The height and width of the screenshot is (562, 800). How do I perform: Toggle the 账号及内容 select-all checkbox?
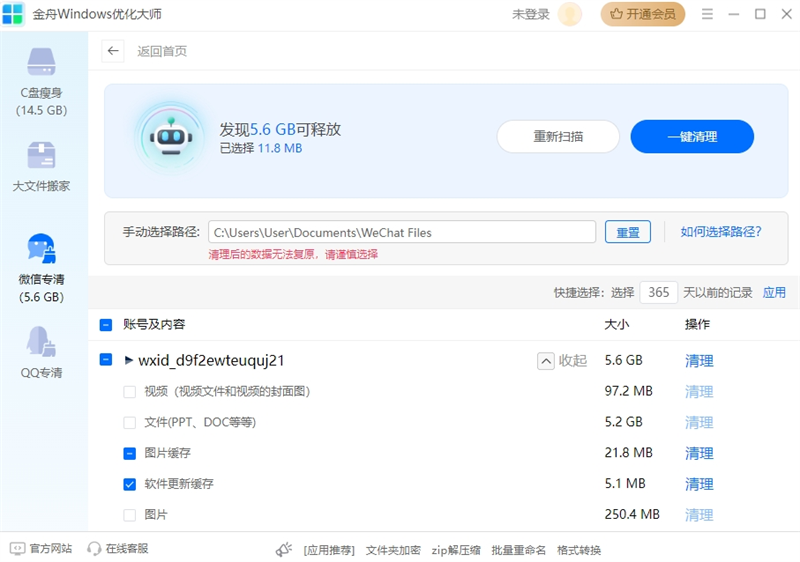click(106, 325)
